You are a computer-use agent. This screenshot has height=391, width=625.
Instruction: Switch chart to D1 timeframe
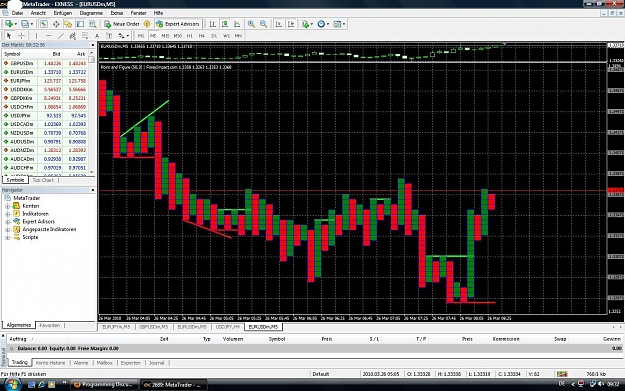click(x=214, y=36)
